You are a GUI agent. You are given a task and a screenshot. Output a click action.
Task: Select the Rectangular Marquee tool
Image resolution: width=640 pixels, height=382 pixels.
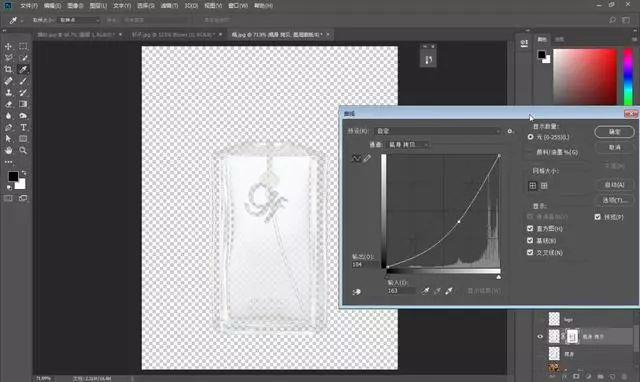click(23, 46)
